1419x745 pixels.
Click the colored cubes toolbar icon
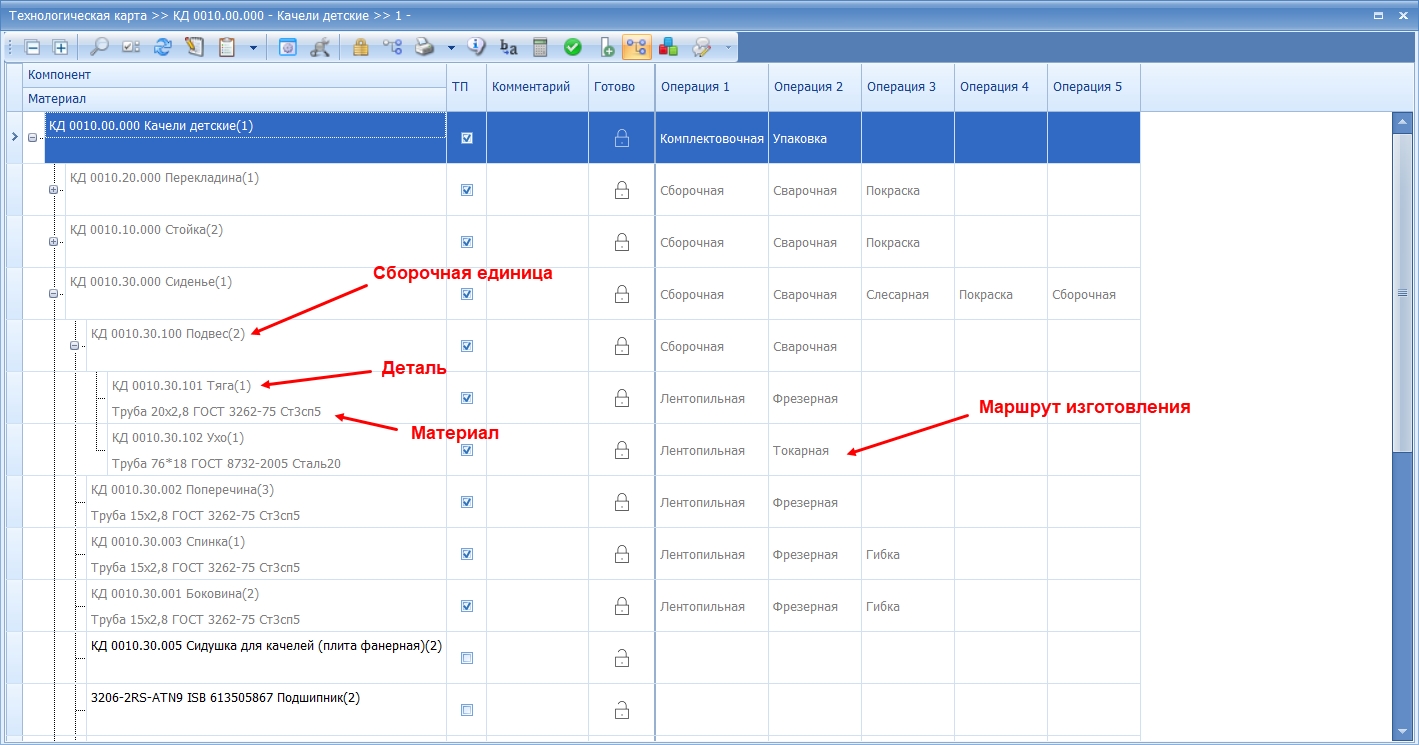(668, 47)
